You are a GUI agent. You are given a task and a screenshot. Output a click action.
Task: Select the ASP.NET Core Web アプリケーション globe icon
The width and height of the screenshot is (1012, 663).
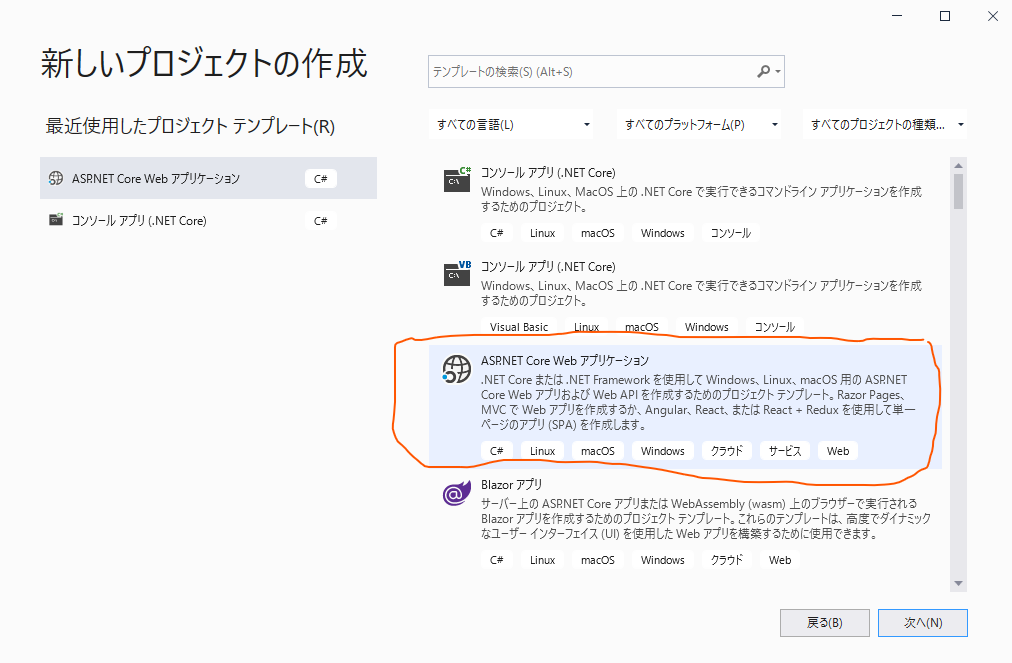pyautogui.click(x=456, y=368)
